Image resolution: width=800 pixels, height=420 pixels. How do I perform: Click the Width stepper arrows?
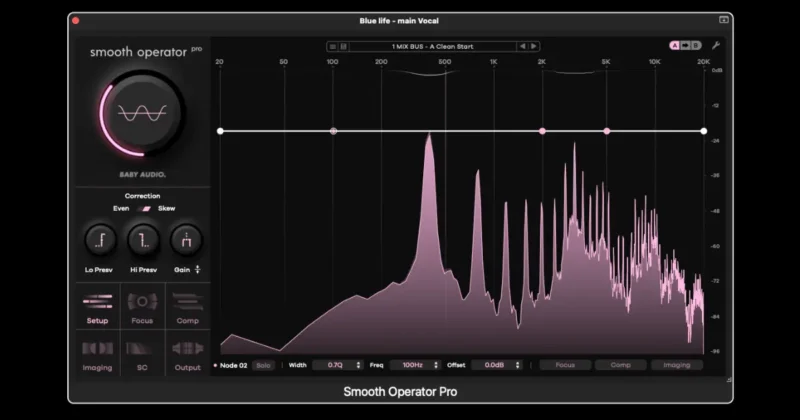click(358, 365)
